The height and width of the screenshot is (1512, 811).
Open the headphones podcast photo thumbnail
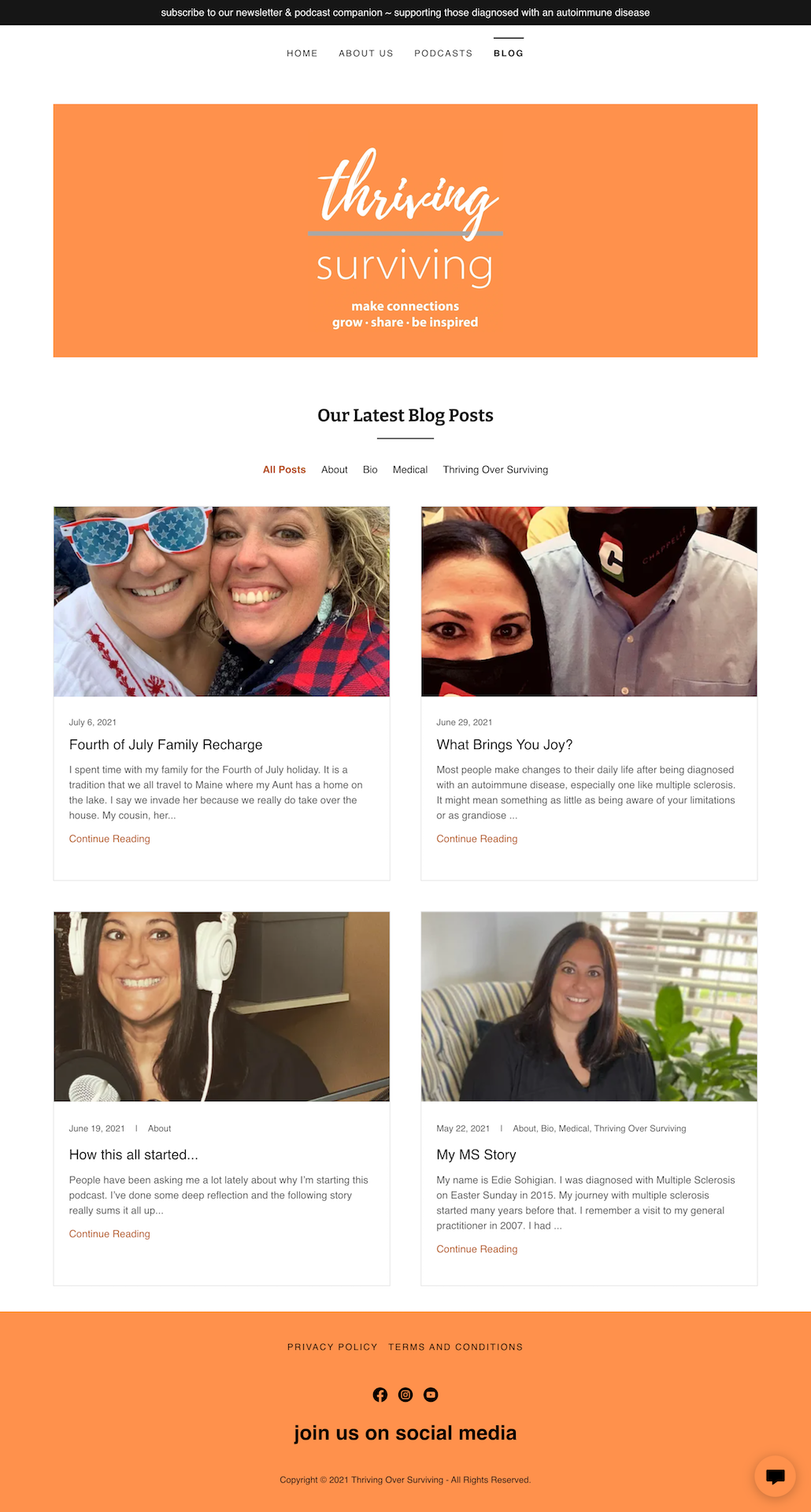click(221, 1006)
